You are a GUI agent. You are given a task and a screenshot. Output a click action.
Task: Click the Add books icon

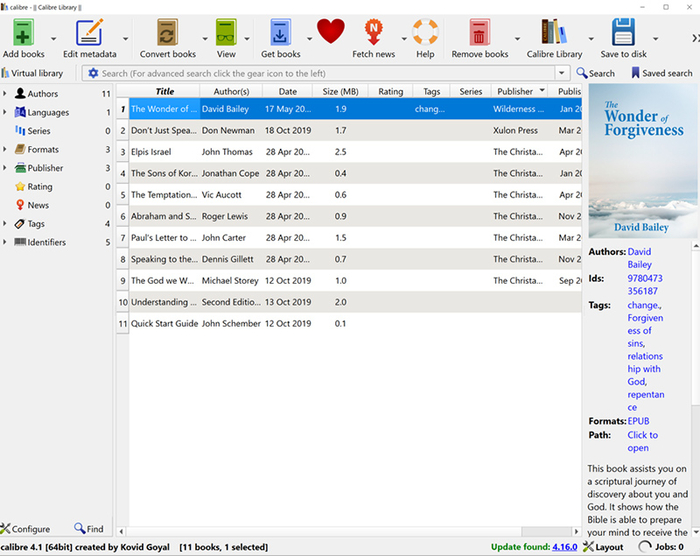click(23, 32)
